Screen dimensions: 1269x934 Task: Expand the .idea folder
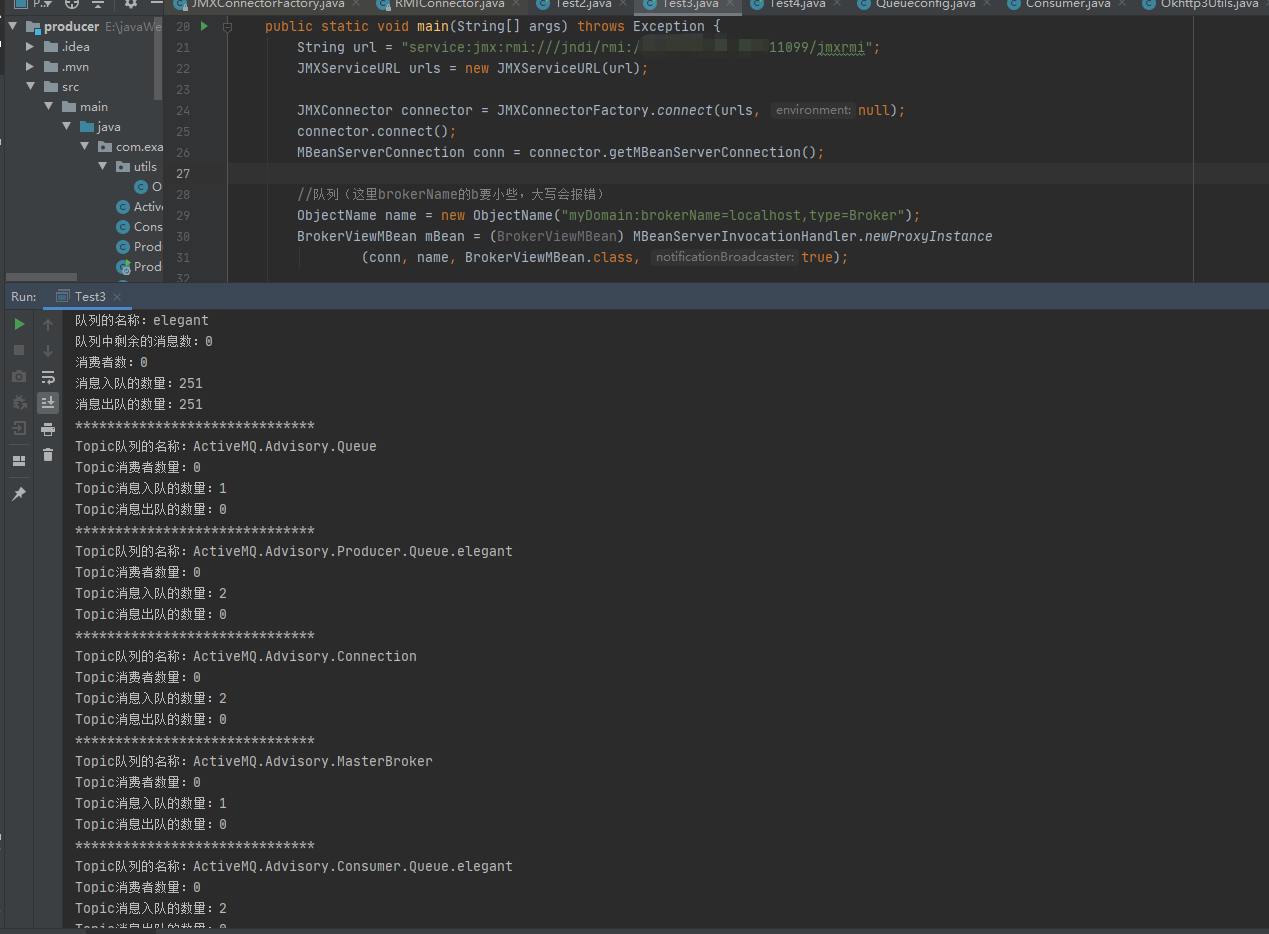coord(30,46)
